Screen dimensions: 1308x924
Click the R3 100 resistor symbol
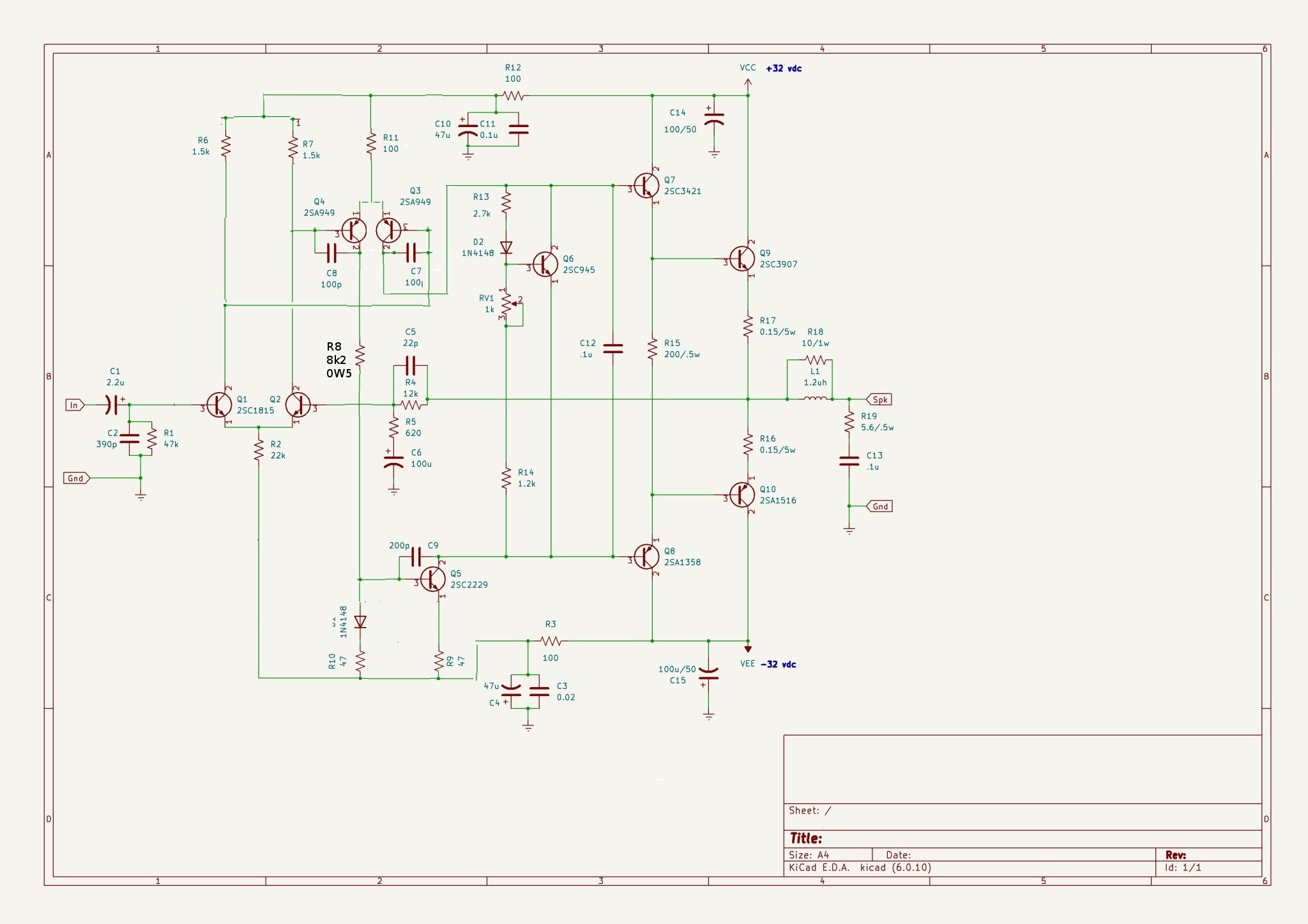click(551, 640)
